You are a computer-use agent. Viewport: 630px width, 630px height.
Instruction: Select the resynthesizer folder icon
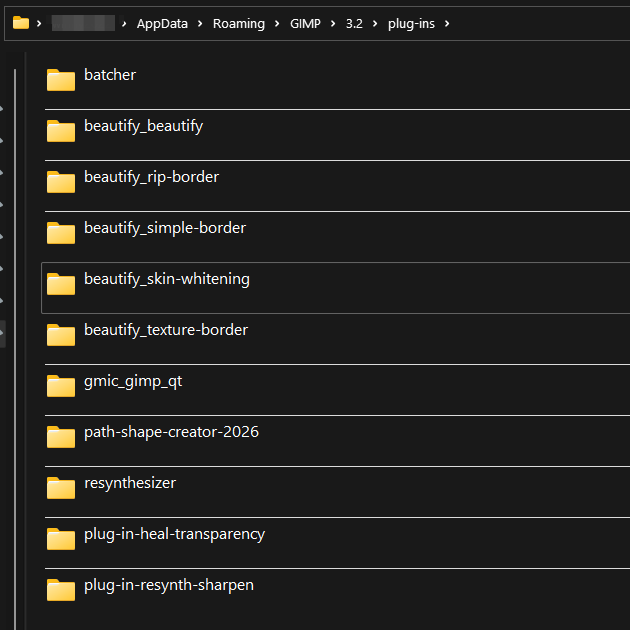61,488
